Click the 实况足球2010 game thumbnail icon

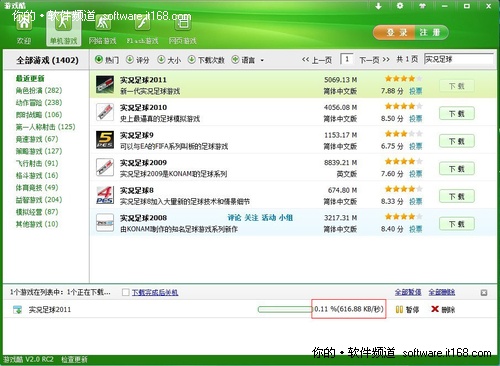tap(105, 112)
